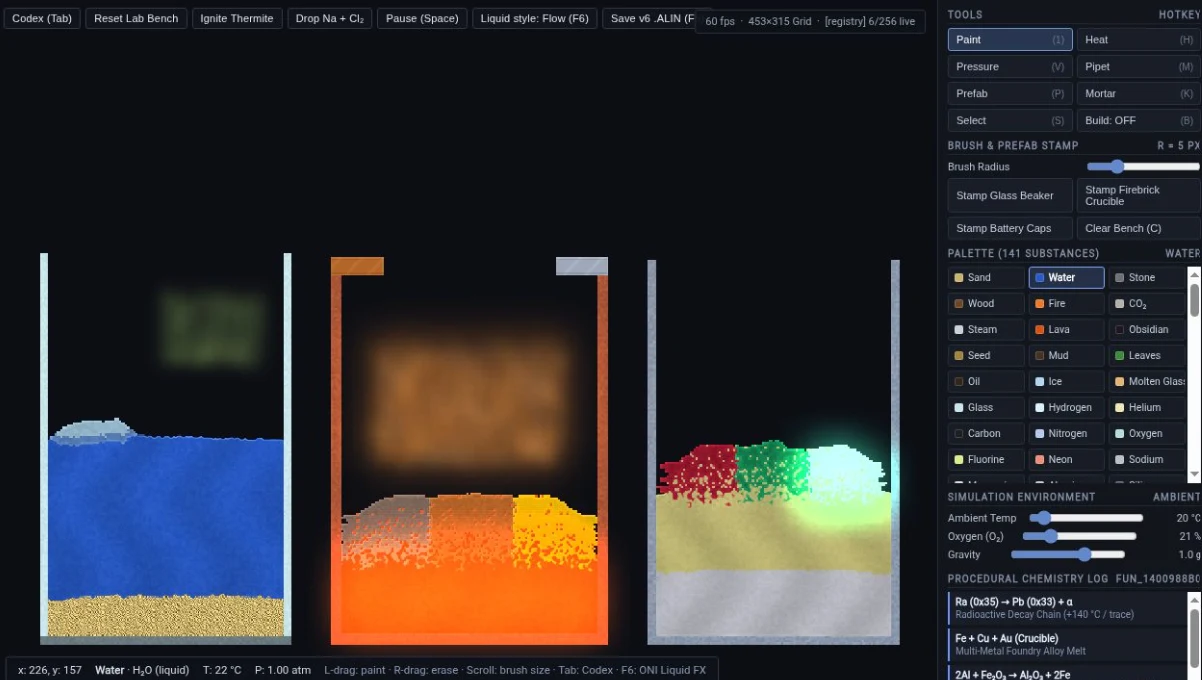Pick Sand from the palette
This screenshot has height=680, width=1202.
click(x=986, y=277)
